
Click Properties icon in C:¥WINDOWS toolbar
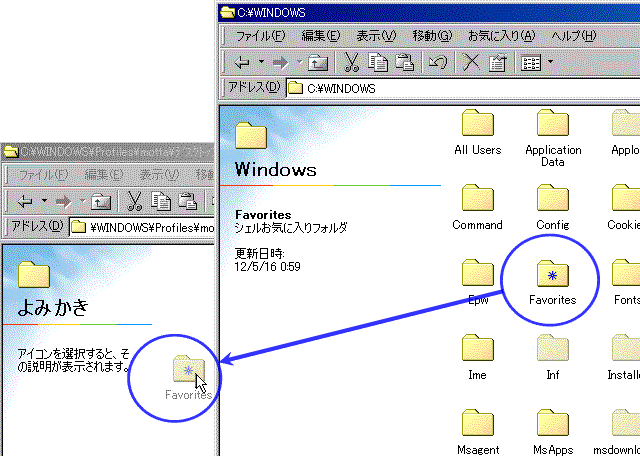(497, 62)
